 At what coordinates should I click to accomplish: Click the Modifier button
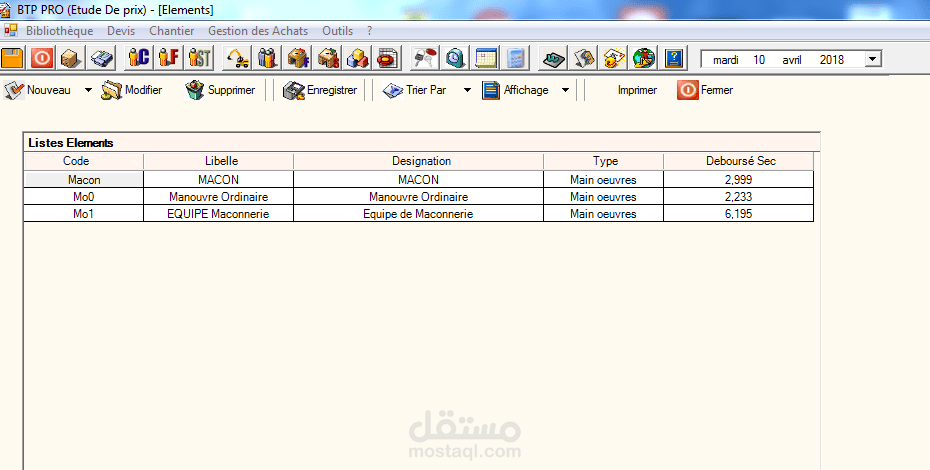click(132, 90)
